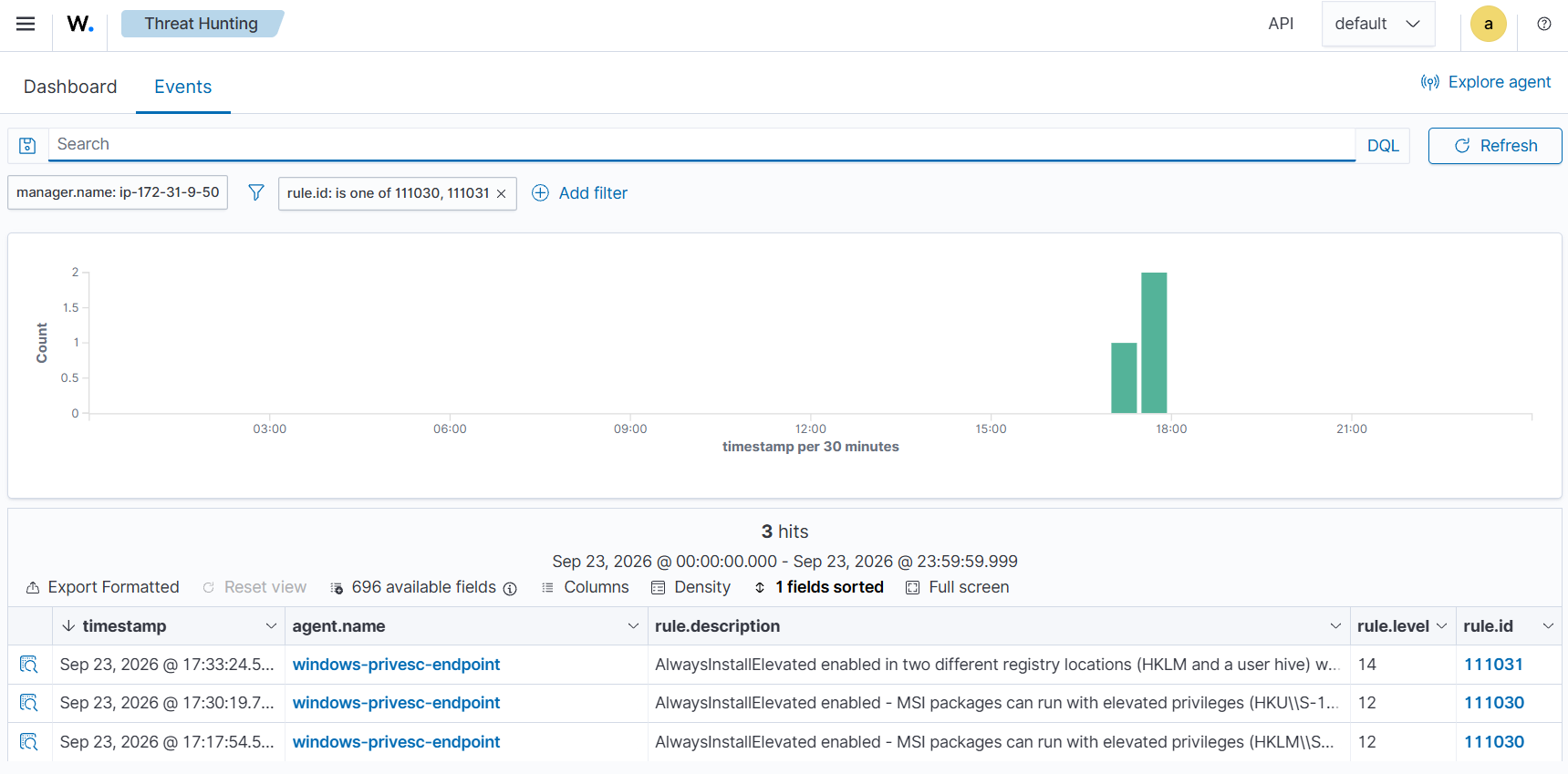This screenshot has width=1568, height=774.
Task: Click the Refresh button
Action: point(1495,146)
